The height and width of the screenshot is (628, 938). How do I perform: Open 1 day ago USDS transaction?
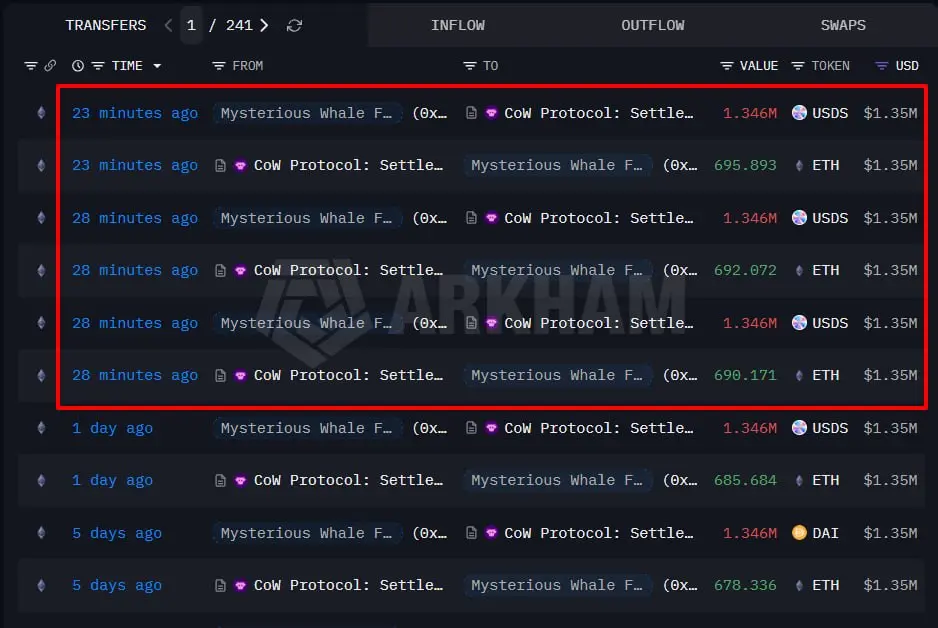pyautogui.click(x=112, y=428)
